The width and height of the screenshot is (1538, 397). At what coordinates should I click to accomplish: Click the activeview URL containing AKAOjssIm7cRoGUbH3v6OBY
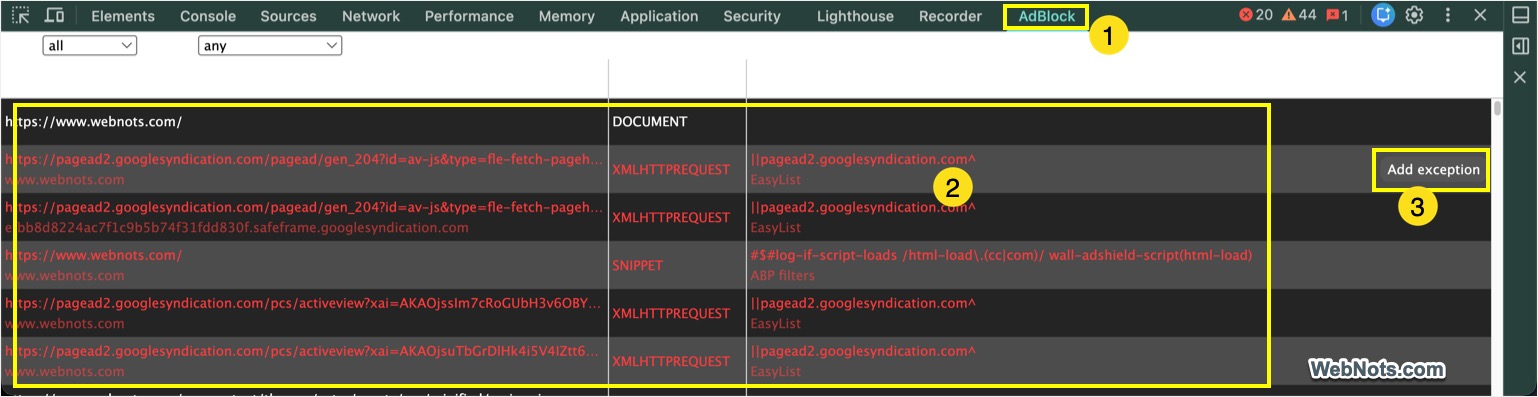[x=305, y=304]
